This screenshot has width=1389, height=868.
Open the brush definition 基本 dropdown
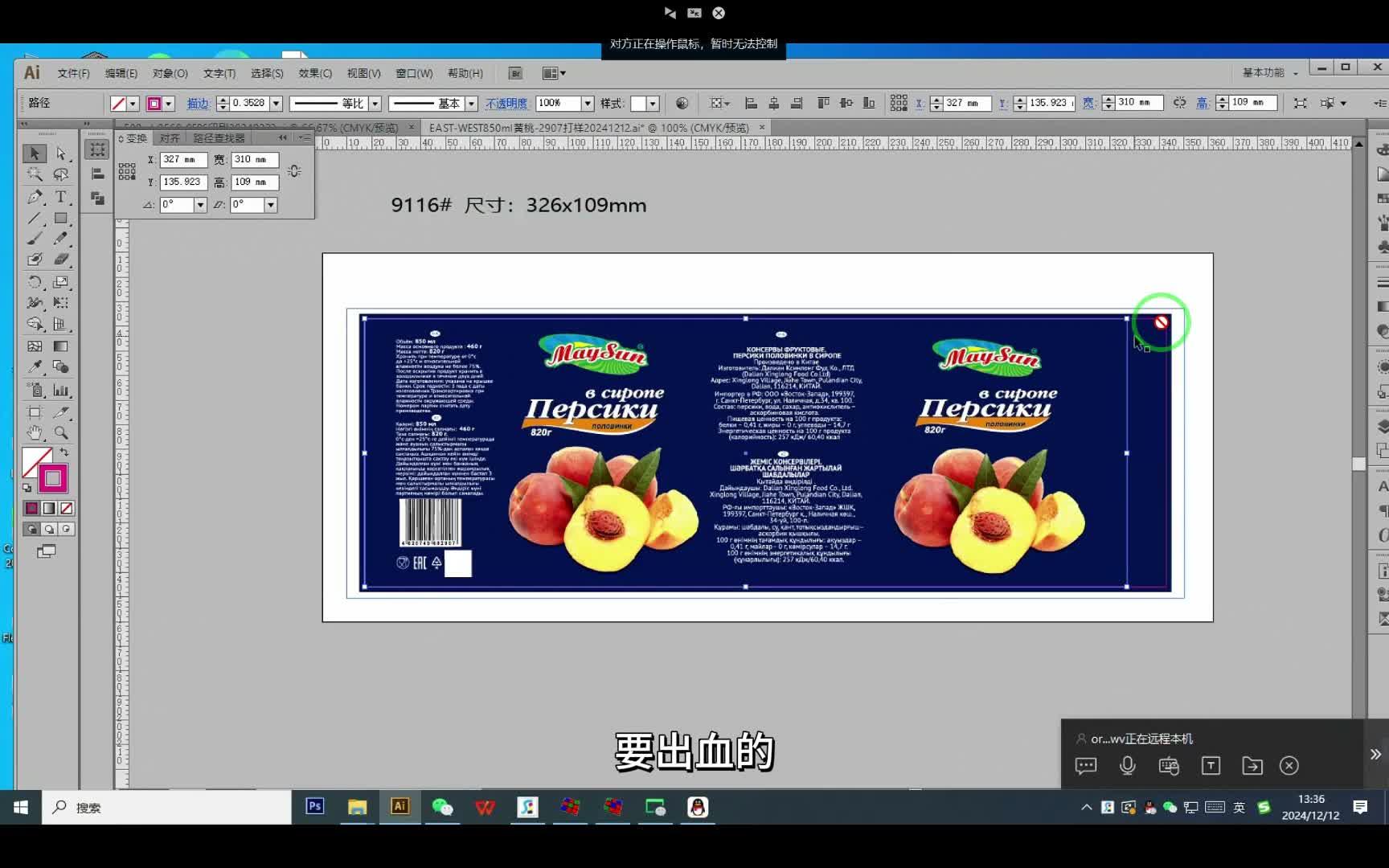472,104
